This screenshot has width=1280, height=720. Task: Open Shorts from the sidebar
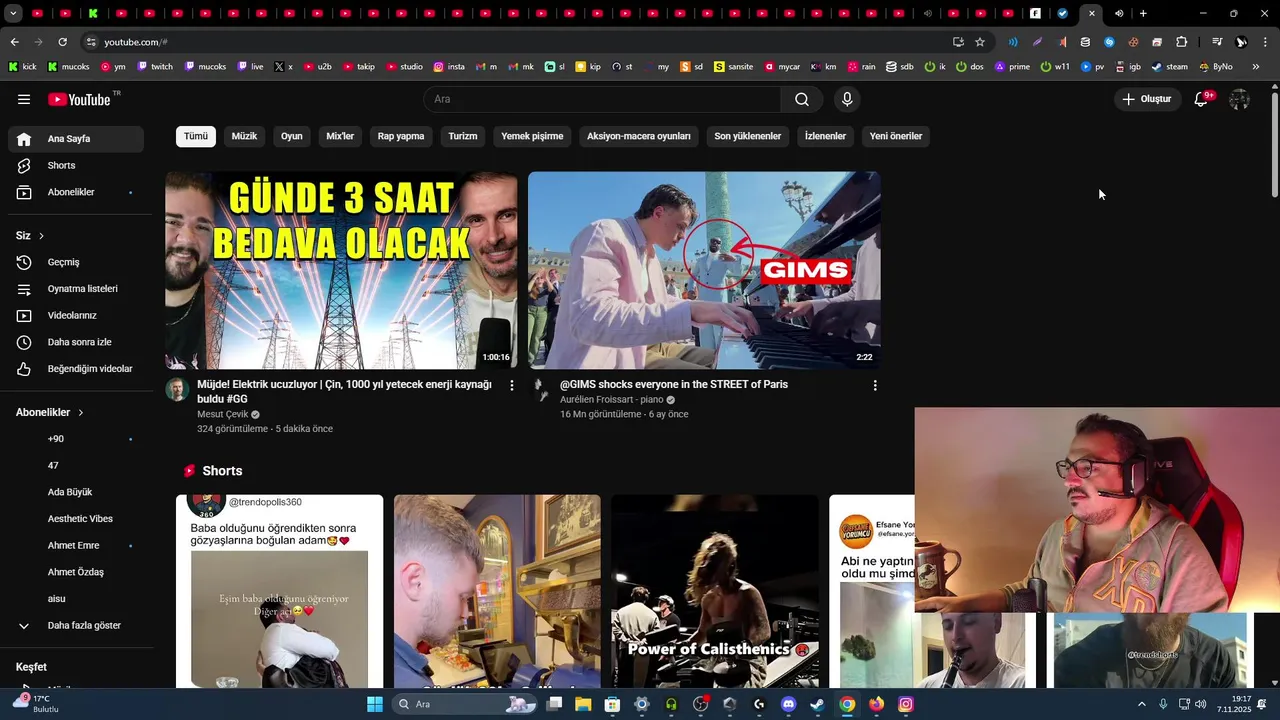(x=76, y=165)
